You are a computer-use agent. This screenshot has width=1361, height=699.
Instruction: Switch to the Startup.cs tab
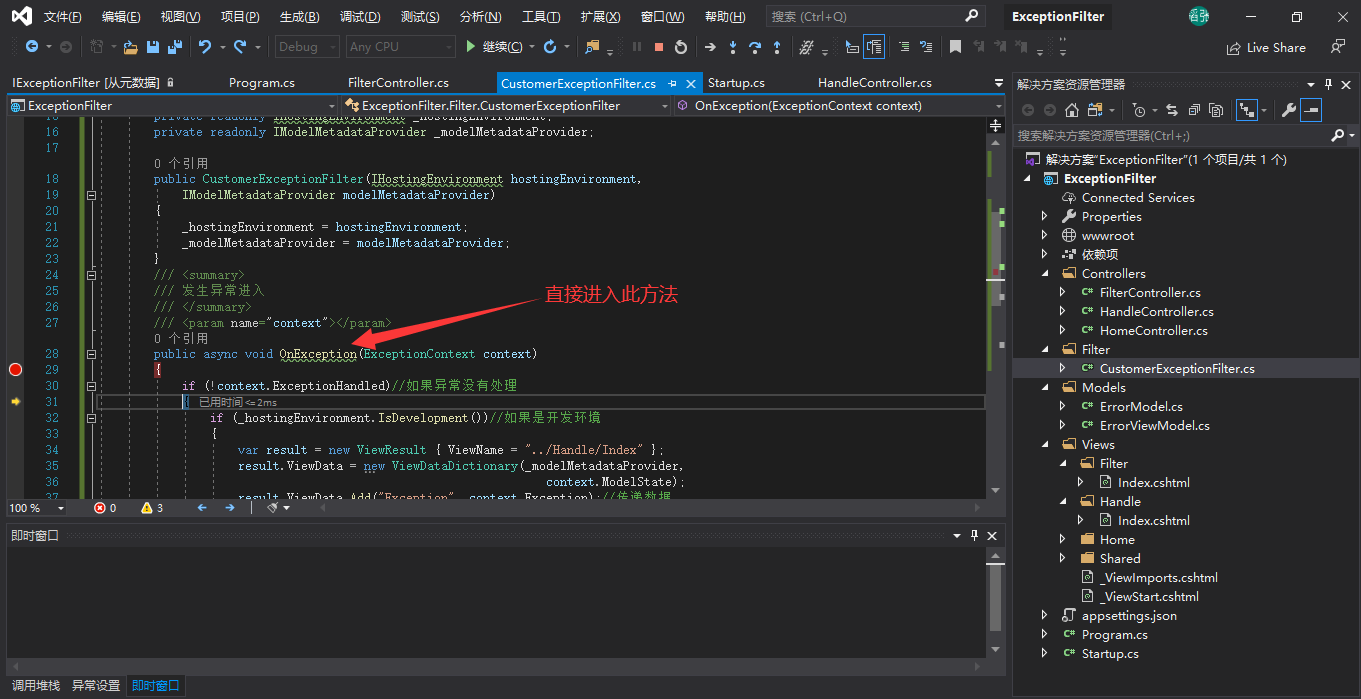click(x=736, y=83)
